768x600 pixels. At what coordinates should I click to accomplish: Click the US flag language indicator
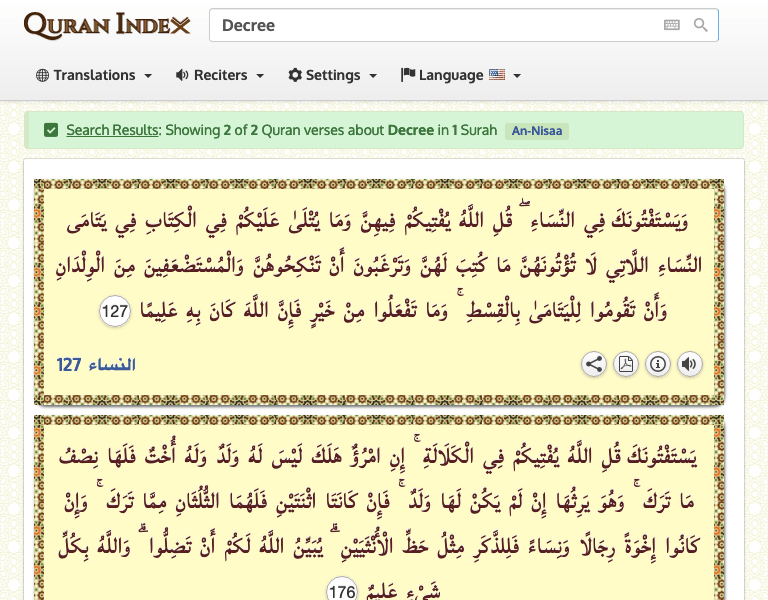pos(497,74)
